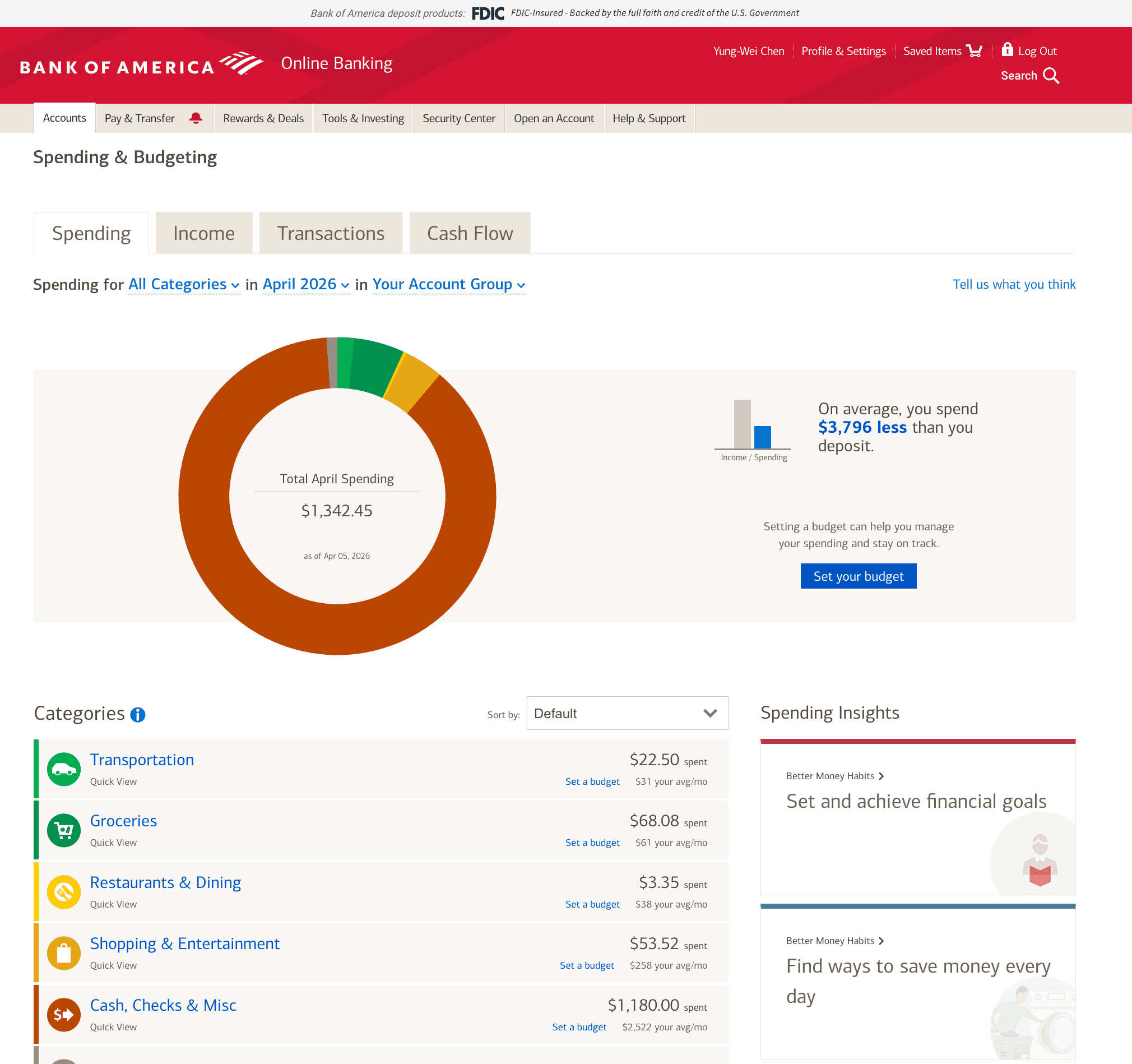1132x1064 pixels.
Task: Switch to the Income tab
Action: point(204,234)
